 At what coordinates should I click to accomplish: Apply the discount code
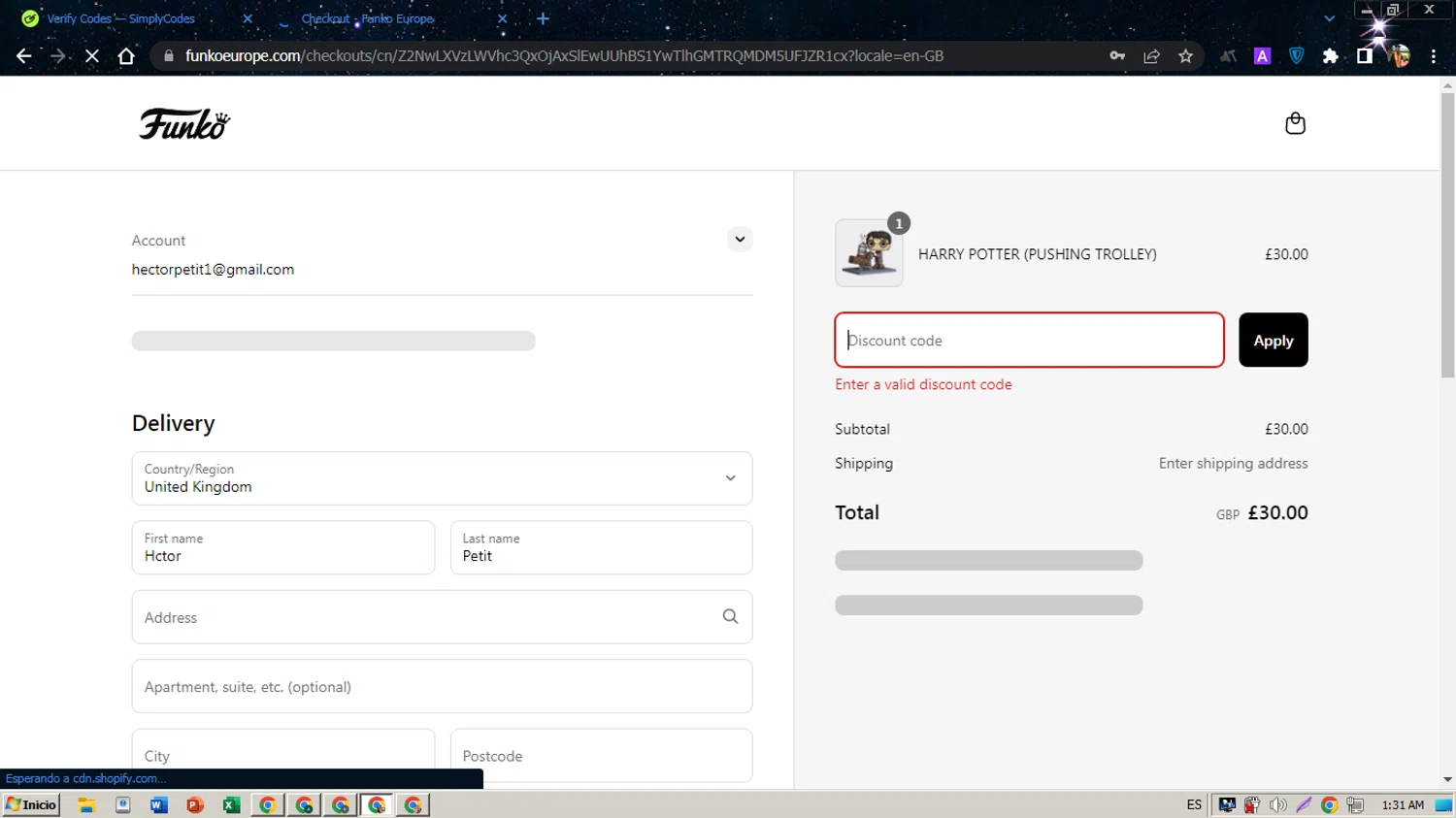pyautogui.click(x=1273, y=341)
